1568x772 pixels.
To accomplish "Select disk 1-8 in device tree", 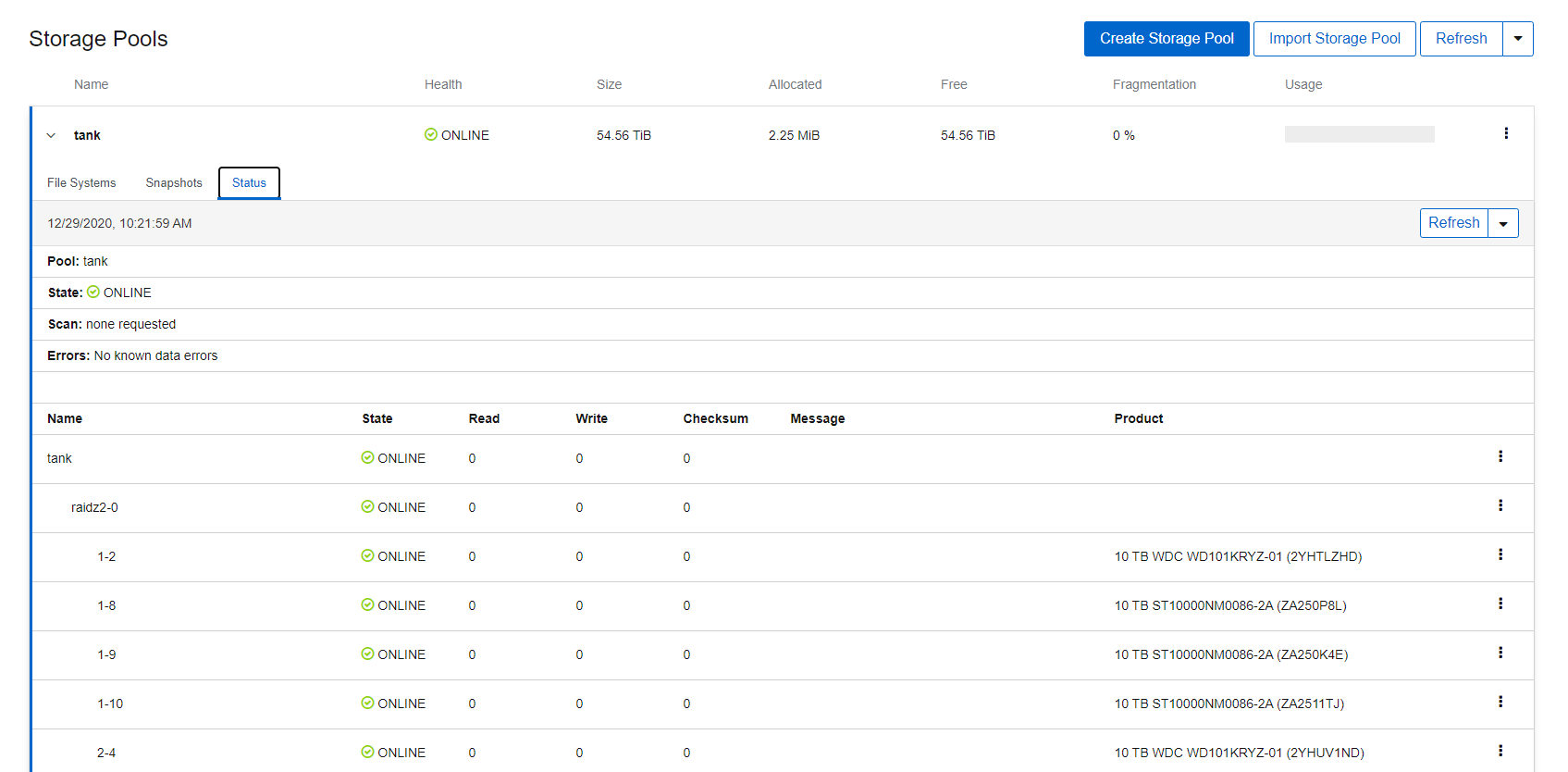I will pos(106,605).
